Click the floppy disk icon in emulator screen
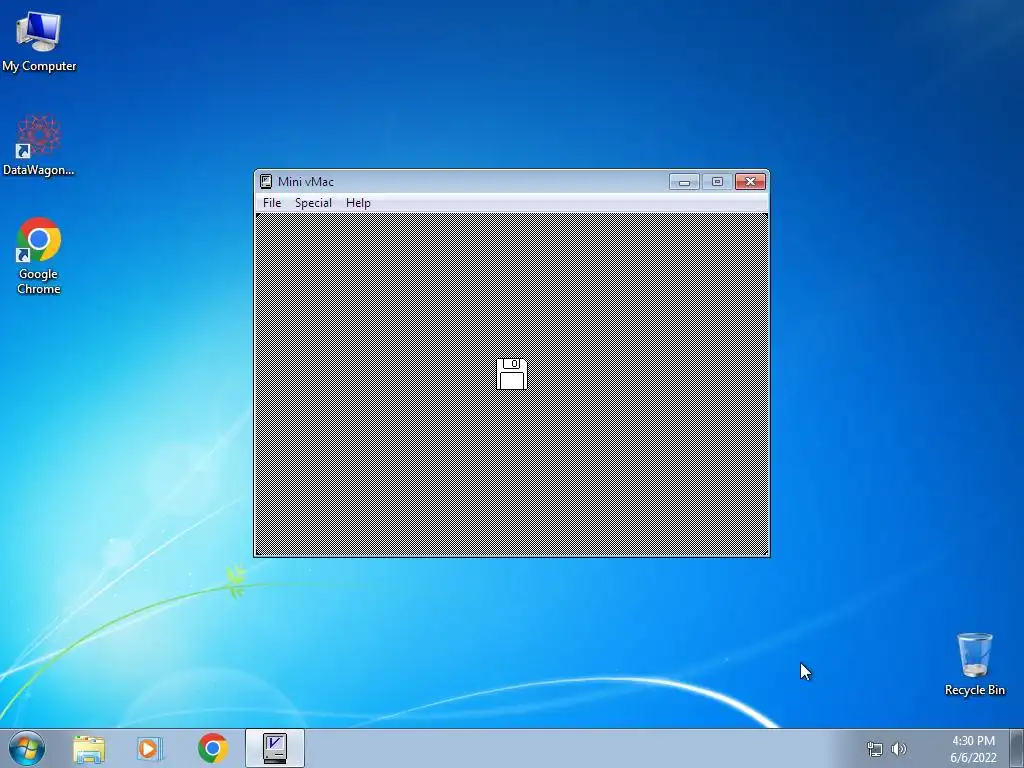This screenshot has height=768, width=1024. click(511, 374)
